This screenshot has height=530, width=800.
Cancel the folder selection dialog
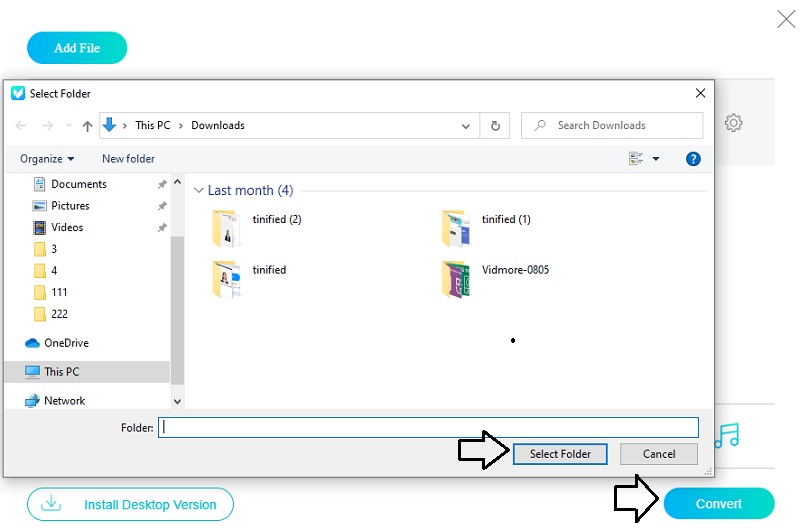(x=659, y=454)
